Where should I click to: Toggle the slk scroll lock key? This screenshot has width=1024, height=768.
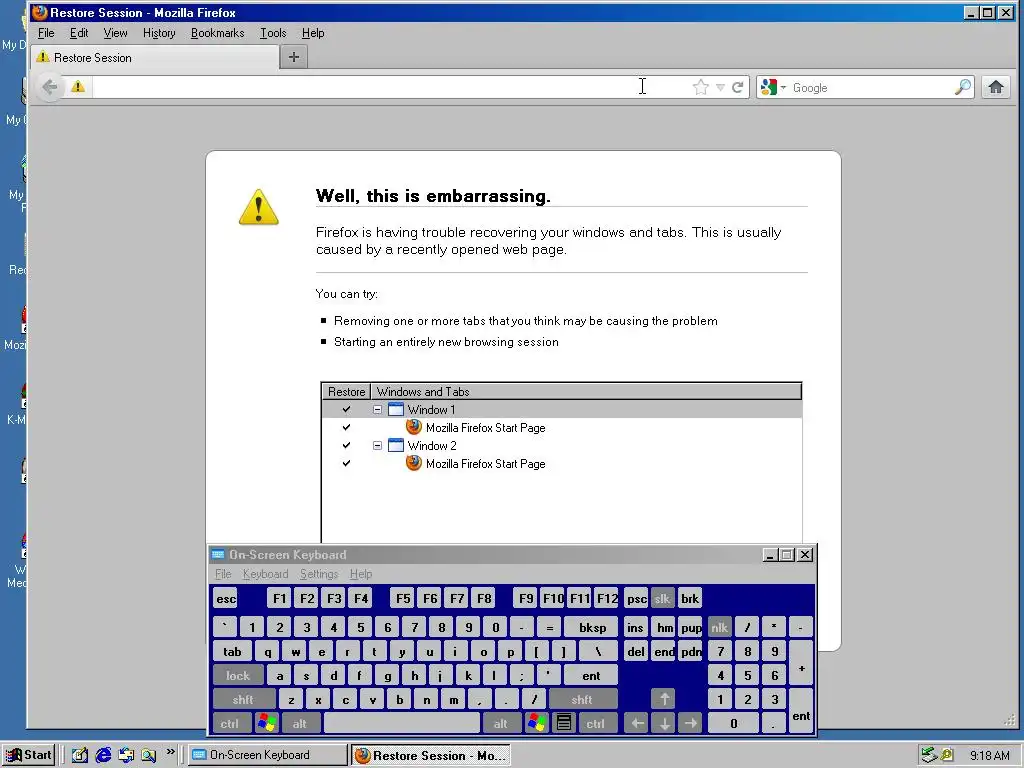[662, 598]
